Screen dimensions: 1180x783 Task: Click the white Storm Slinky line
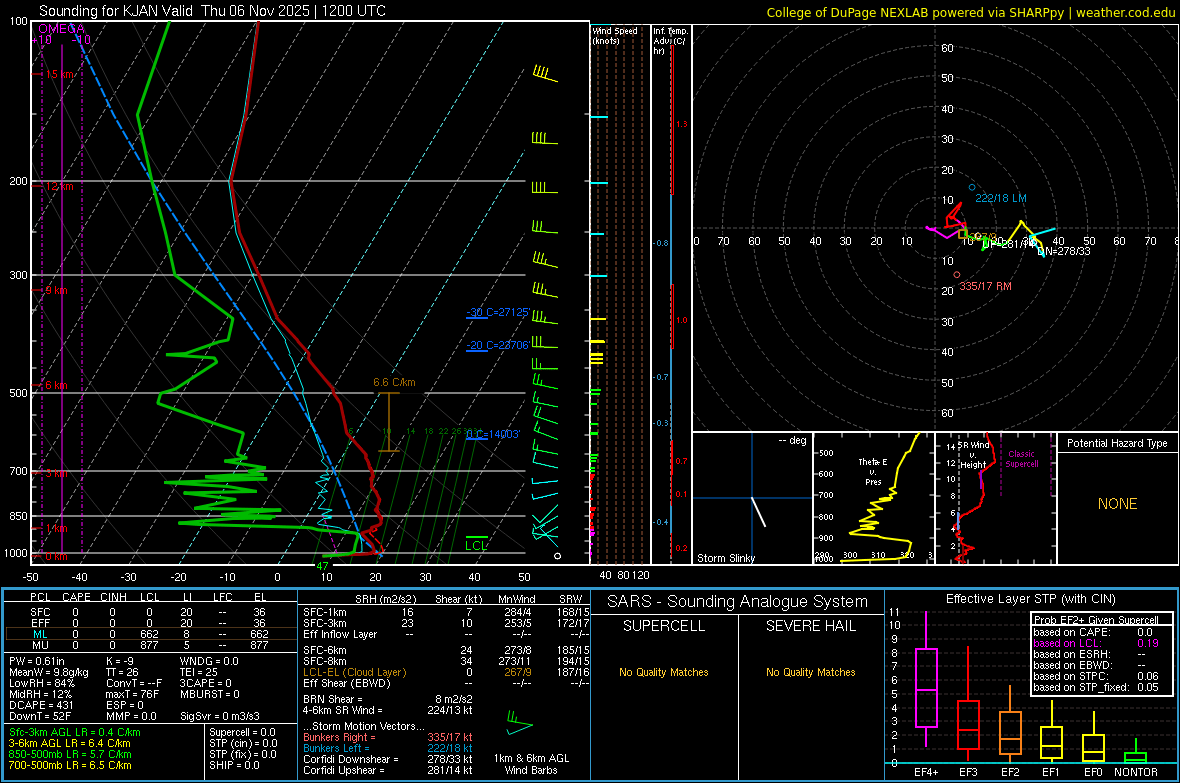[x=759, y=512]
